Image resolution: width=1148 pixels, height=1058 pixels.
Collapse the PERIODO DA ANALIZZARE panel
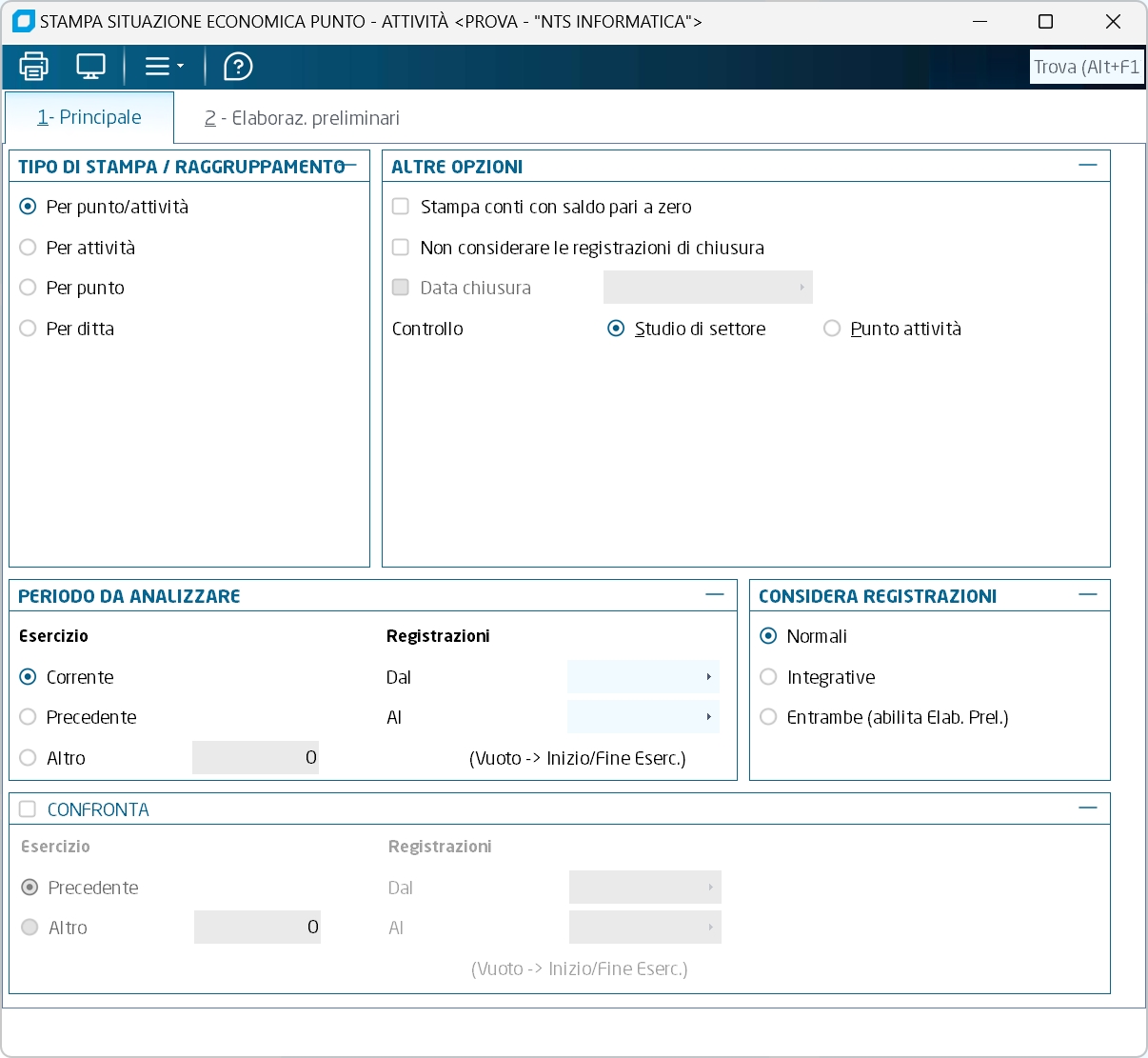[714, 595]
